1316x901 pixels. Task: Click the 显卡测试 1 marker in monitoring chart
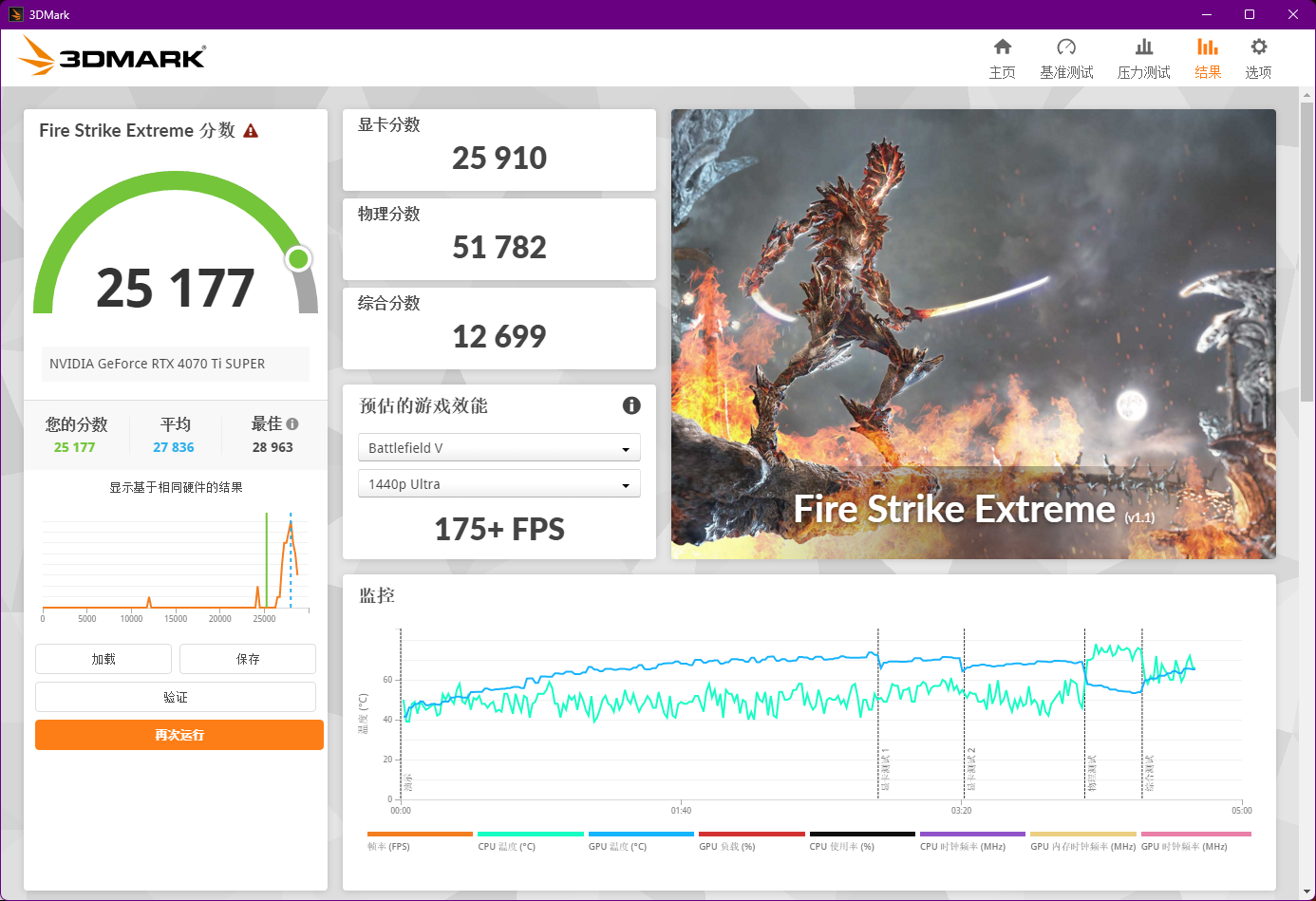tap(885, 769)
